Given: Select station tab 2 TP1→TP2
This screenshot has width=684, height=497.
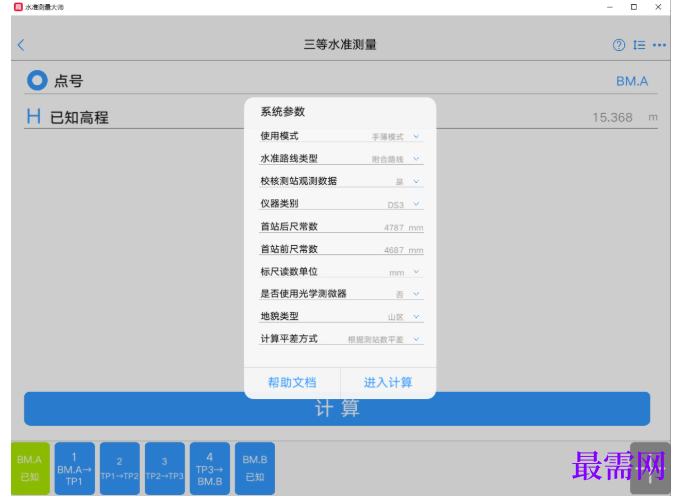Looking at the screenshot, I should click(120, 468).
